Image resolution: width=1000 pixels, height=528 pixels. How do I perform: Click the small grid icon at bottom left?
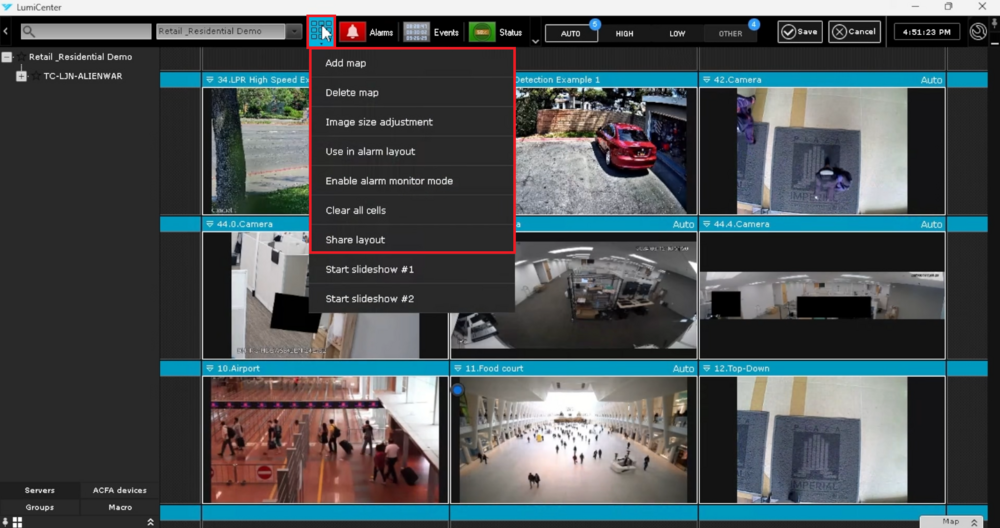[17, 522]
